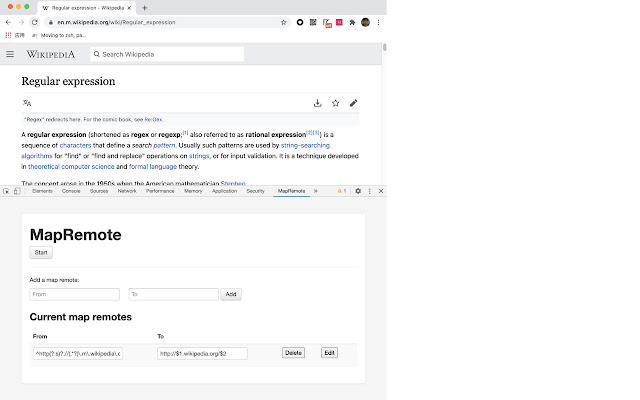Open the circle extension icon in toolbar
640x400 pixels.
point(300,22)
